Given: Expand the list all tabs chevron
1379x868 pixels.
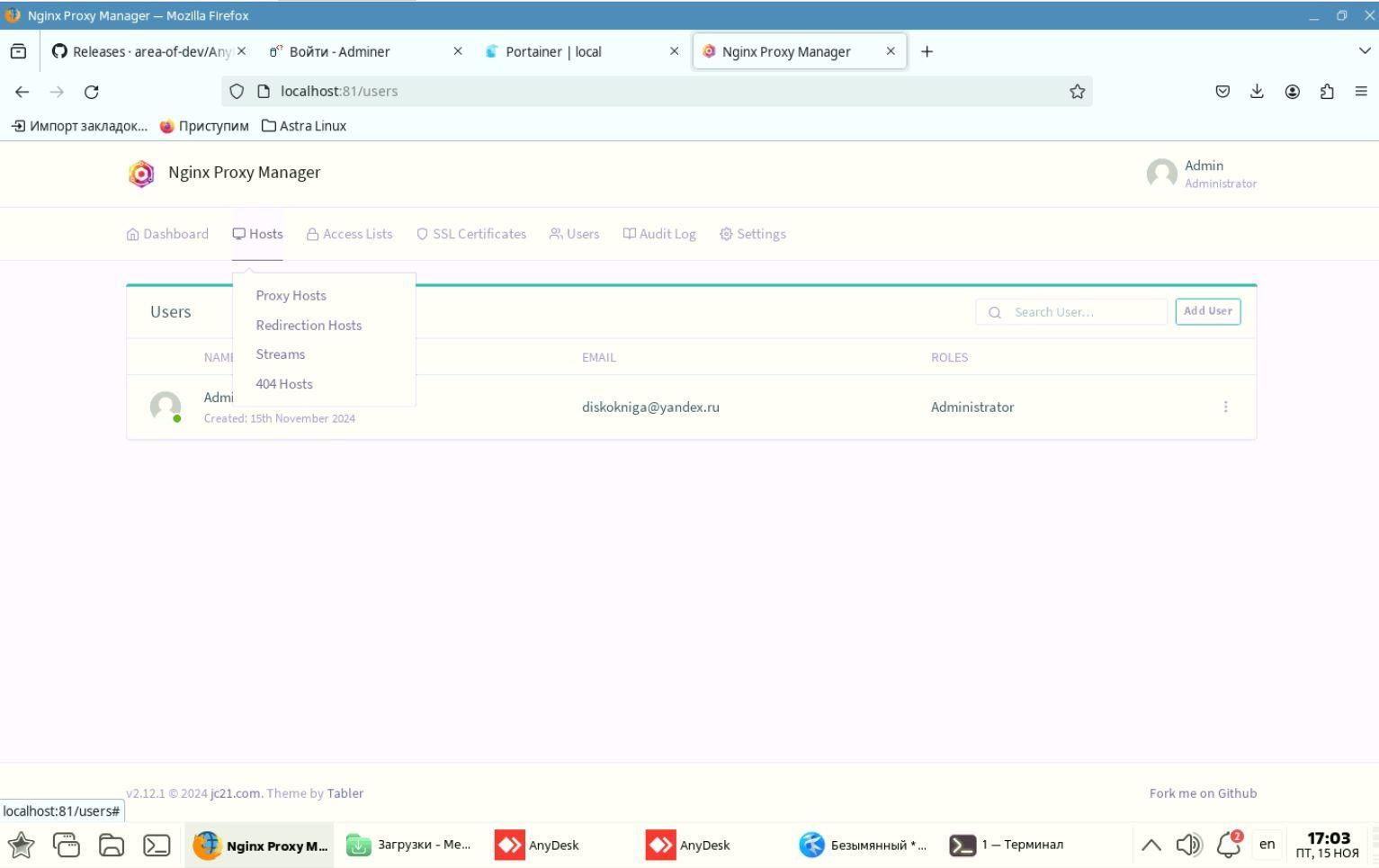Looking at the screenshot, I should tap(1364, 51).
